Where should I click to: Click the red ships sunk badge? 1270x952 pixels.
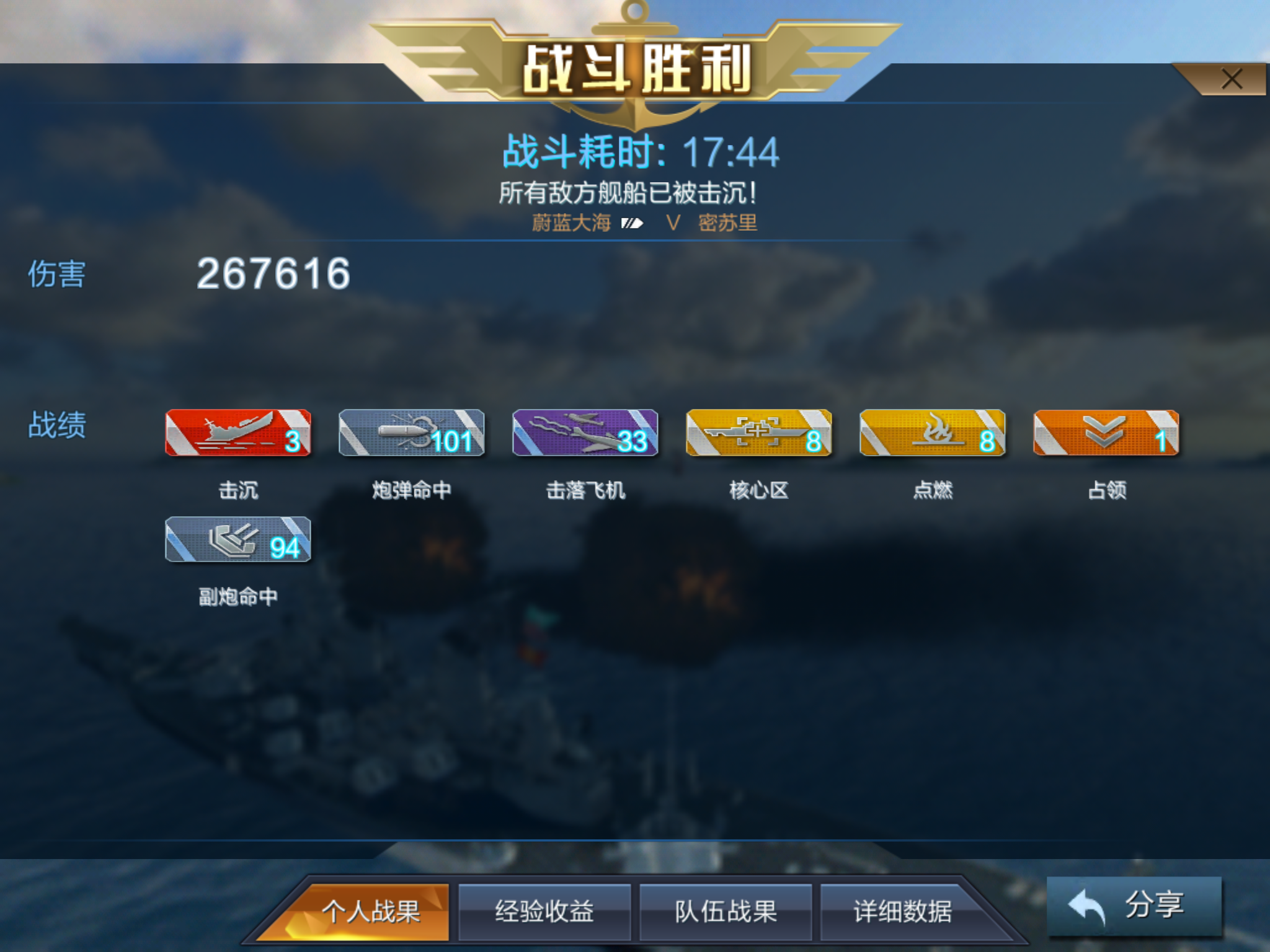[238, 433]
